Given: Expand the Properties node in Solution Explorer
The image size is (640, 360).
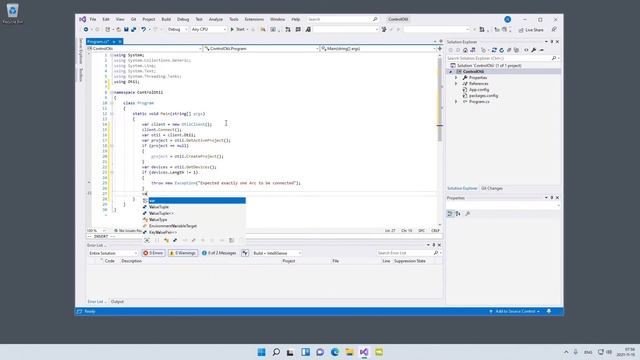Looking at the screenshot, I should [456, 78].
